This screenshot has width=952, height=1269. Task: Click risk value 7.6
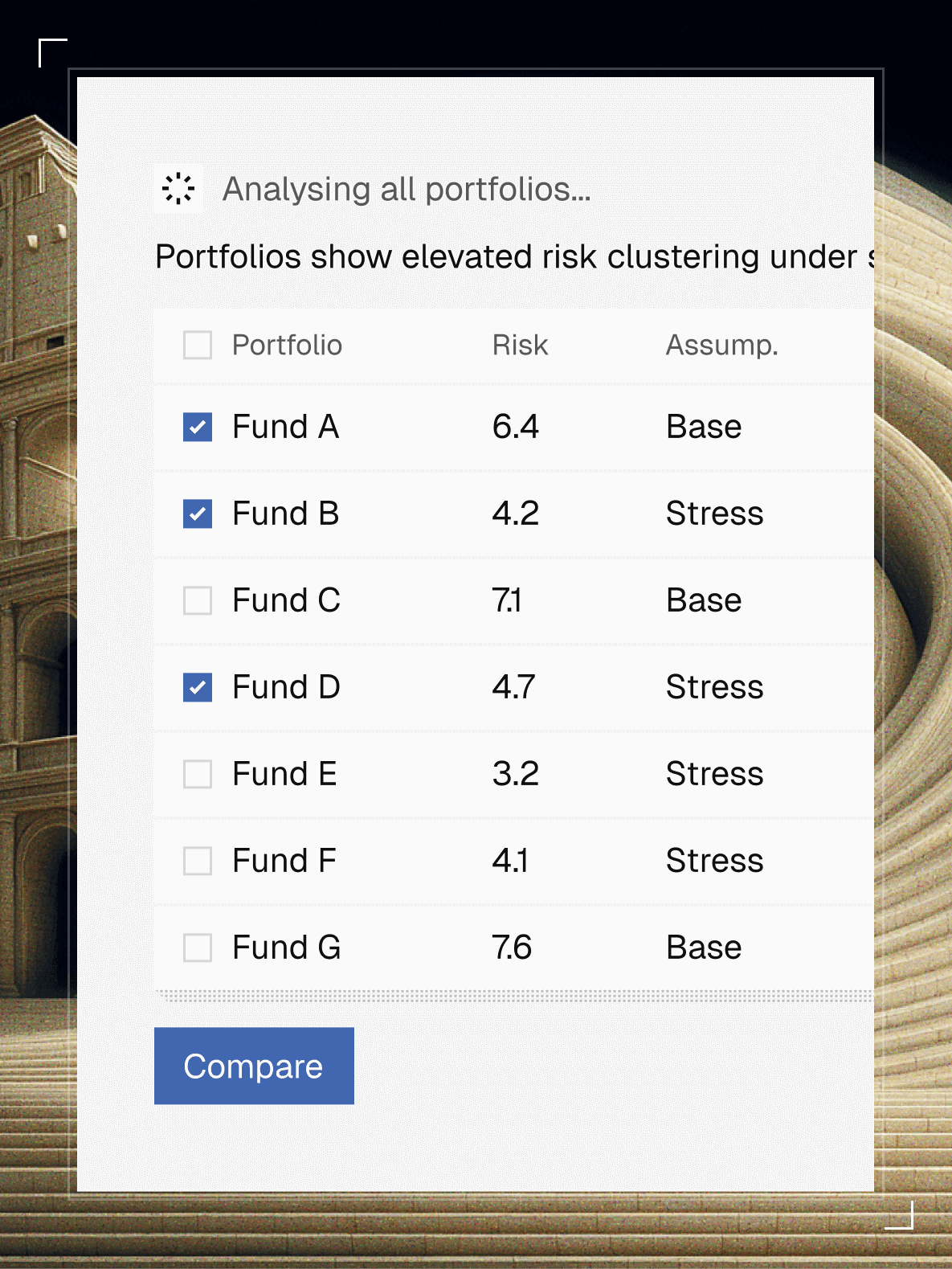coord(512,948)
